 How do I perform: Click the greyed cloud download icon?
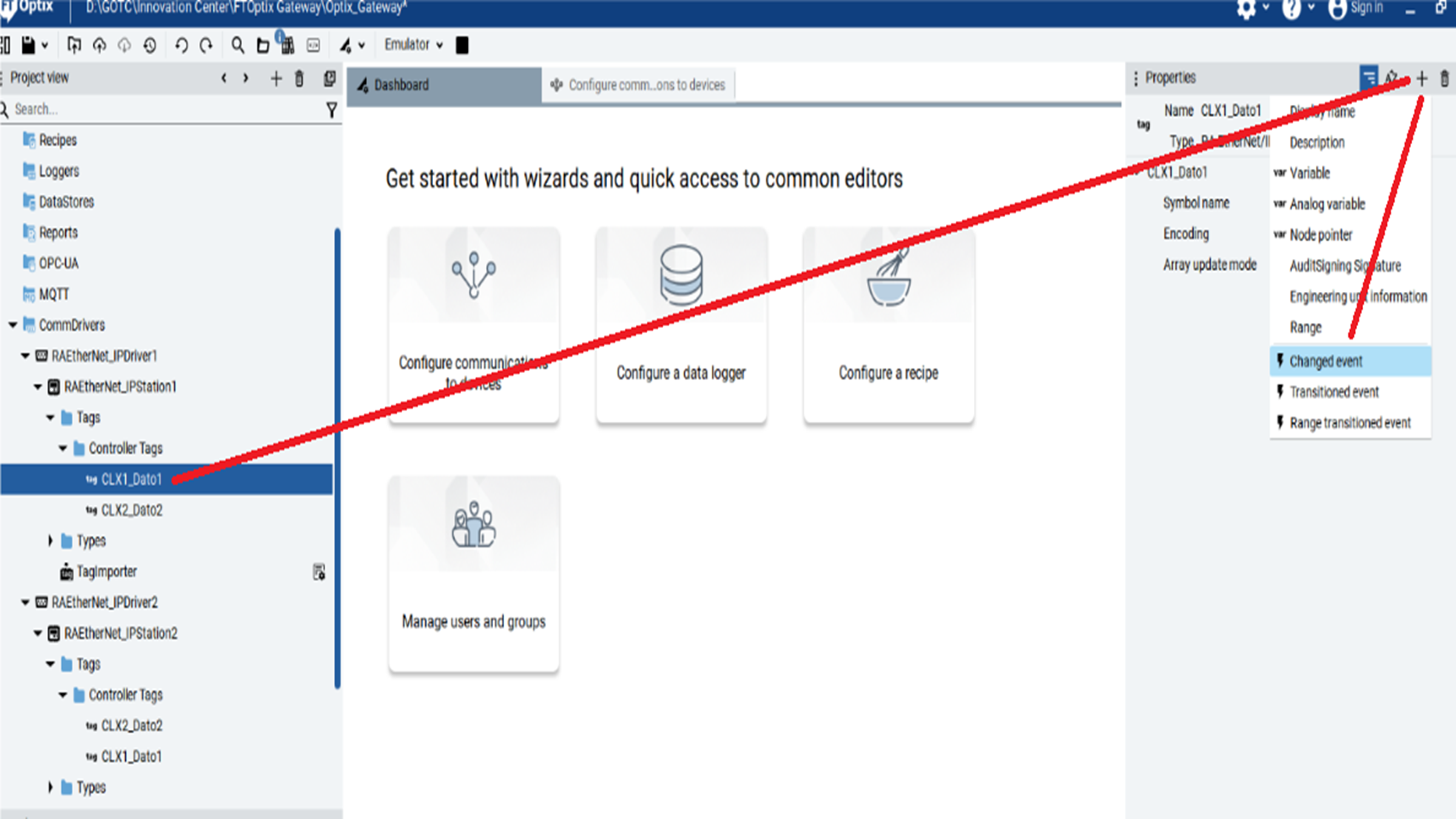click(x=124, y=45)
